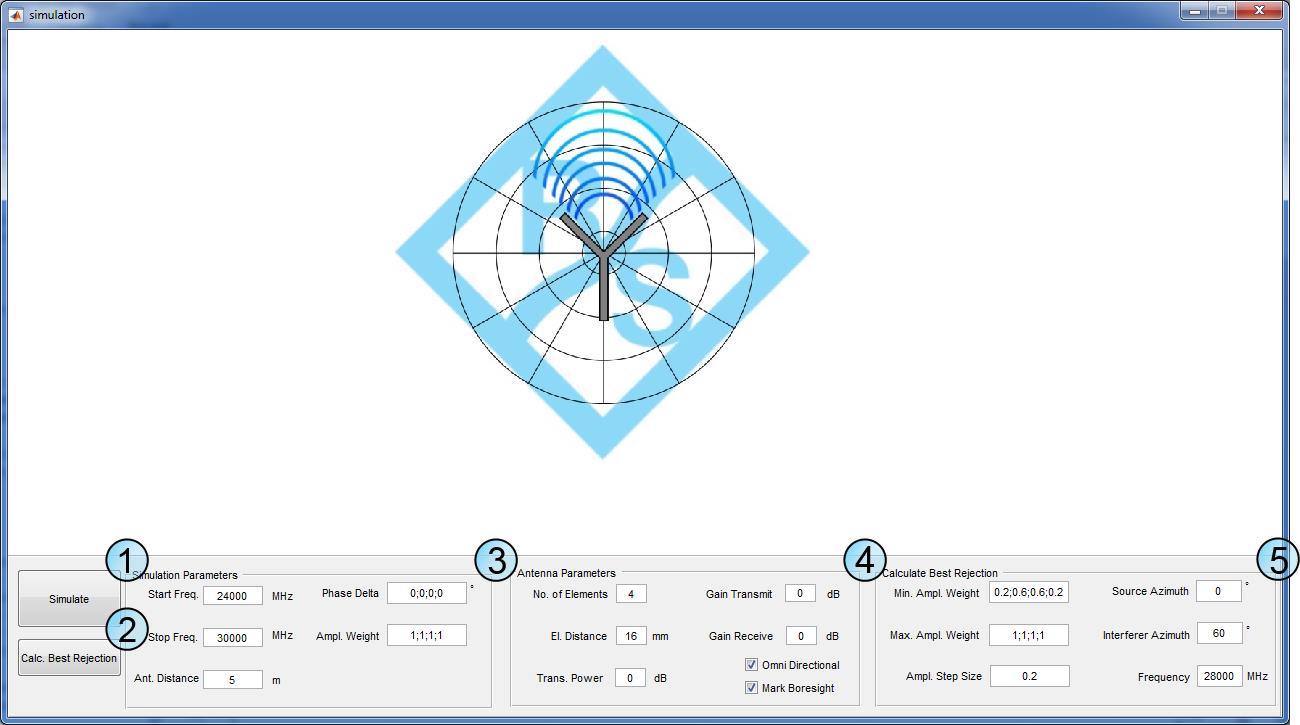The height and width of the screenshot is (725, 1300).
Task: Click the Ampl. Weight input field
Action: (x=426, y=635)
